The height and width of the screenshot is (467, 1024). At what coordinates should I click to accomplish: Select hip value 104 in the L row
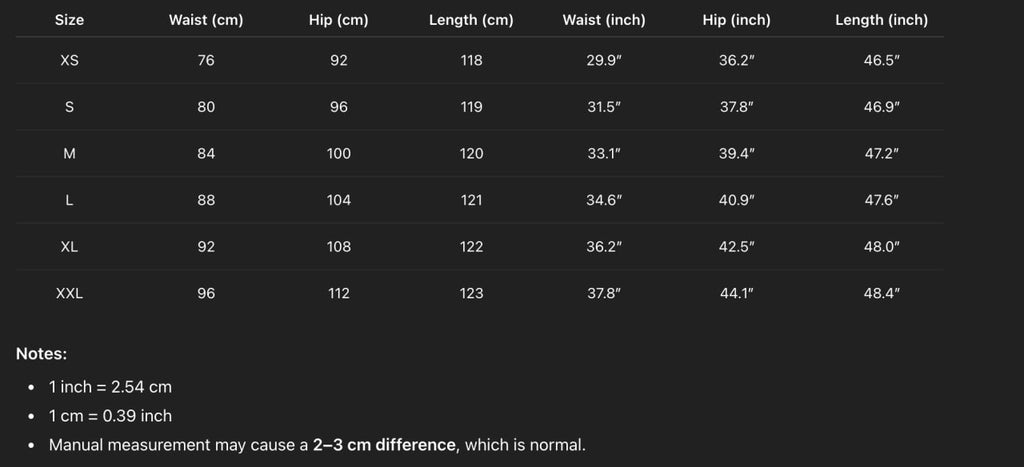click(x=339, y=200)
